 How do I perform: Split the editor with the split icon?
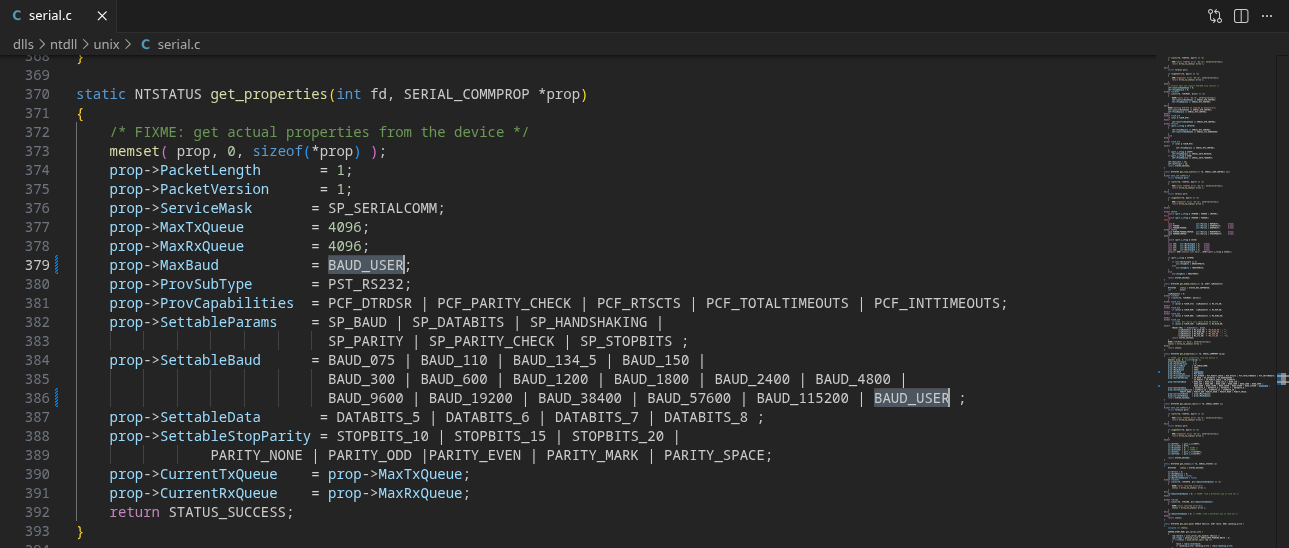point(1241,16)
